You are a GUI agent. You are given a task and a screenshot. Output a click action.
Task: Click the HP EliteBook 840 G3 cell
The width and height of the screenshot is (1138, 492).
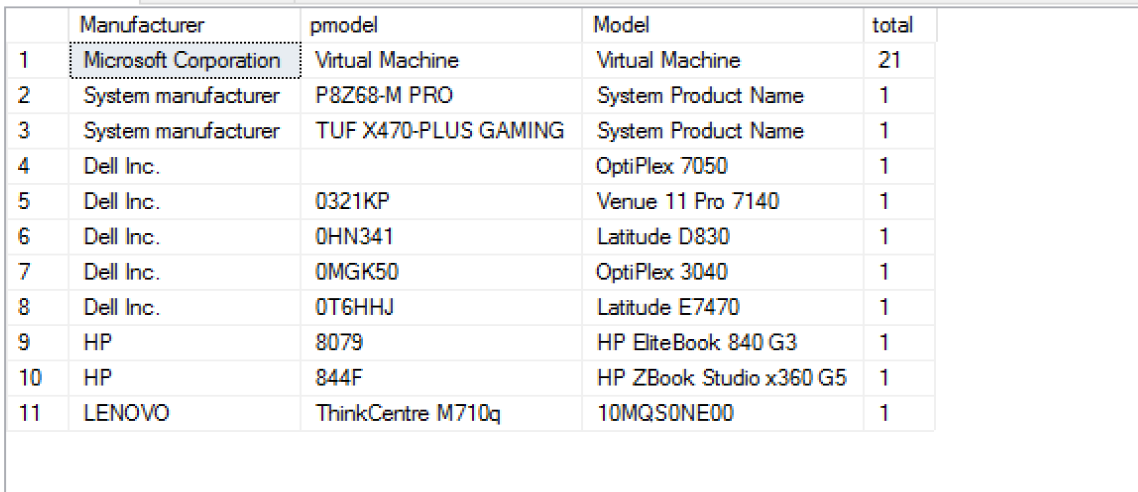(697, 343)
